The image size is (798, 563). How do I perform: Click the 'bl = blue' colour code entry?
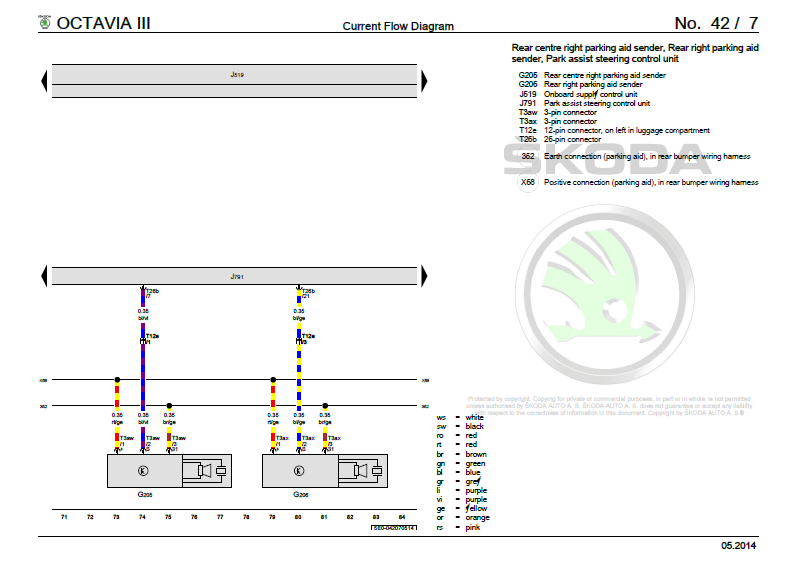click(x=459, y=472)
